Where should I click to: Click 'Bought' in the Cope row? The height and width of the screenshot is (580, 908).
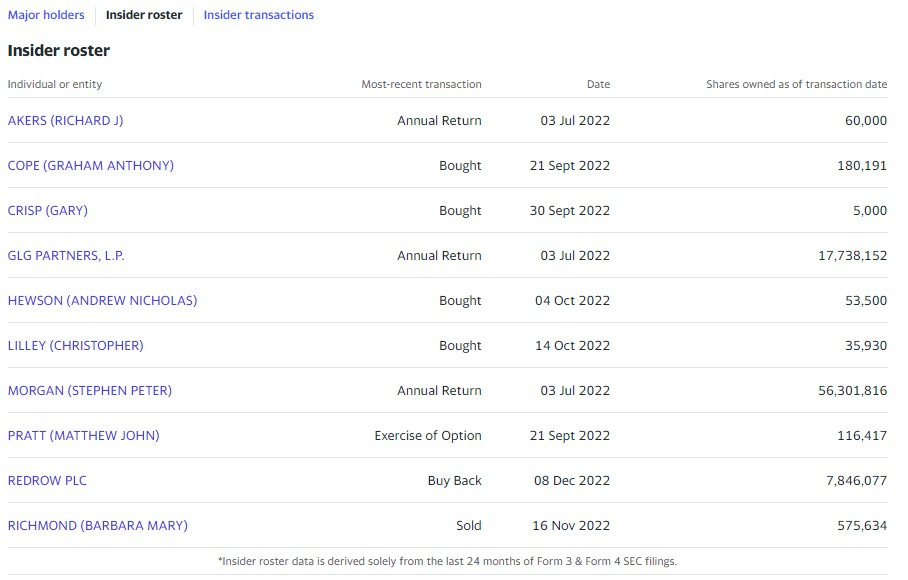[x=460, y=166]
